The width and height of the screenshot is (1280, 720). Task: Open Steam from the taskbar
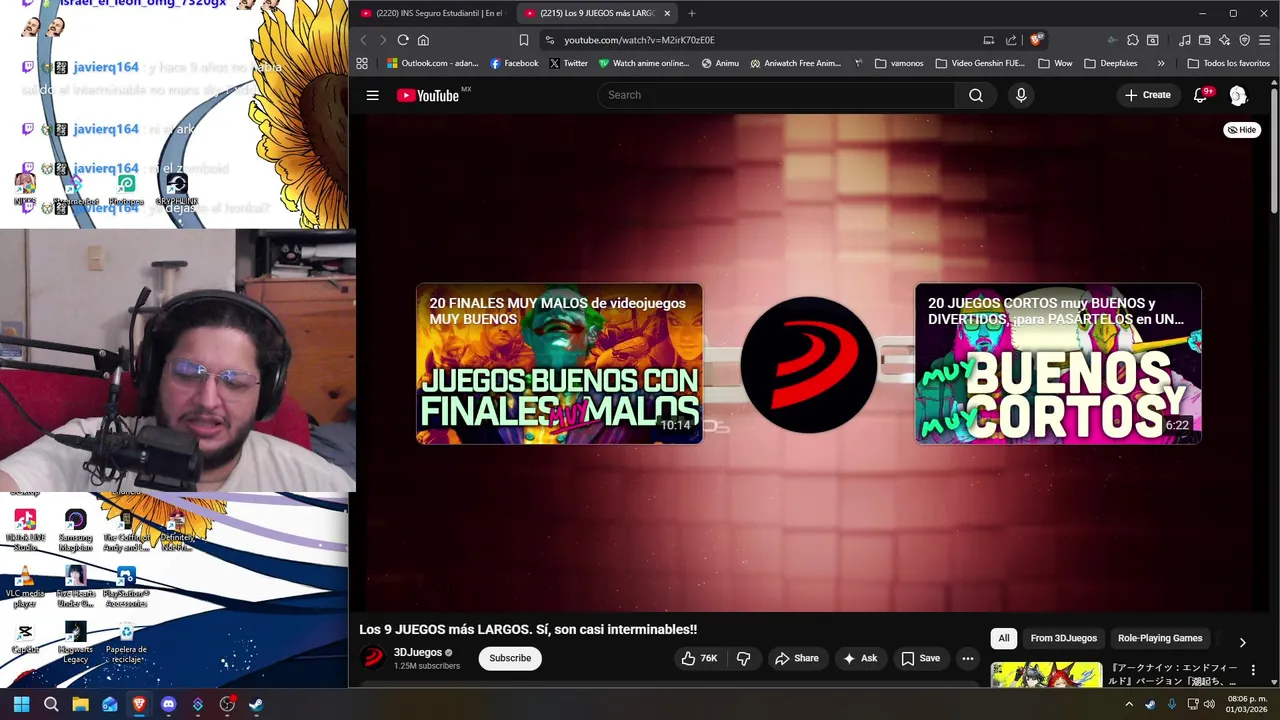[x=256, y=704]
